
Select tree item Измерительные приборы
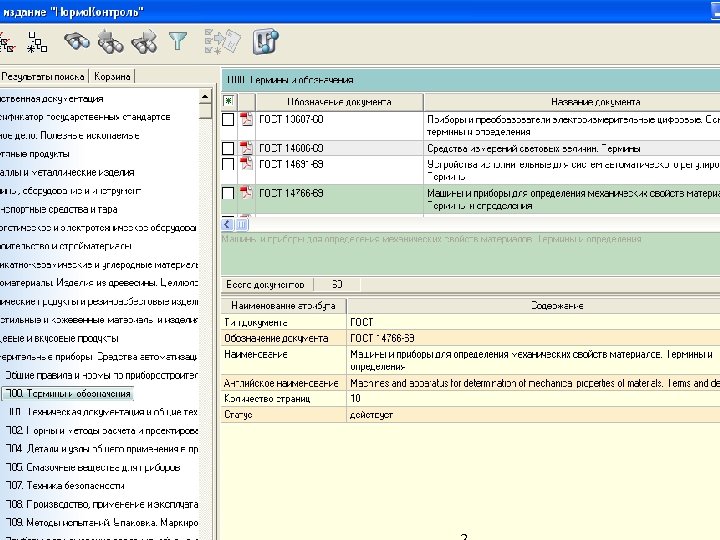tap(99, 357)
